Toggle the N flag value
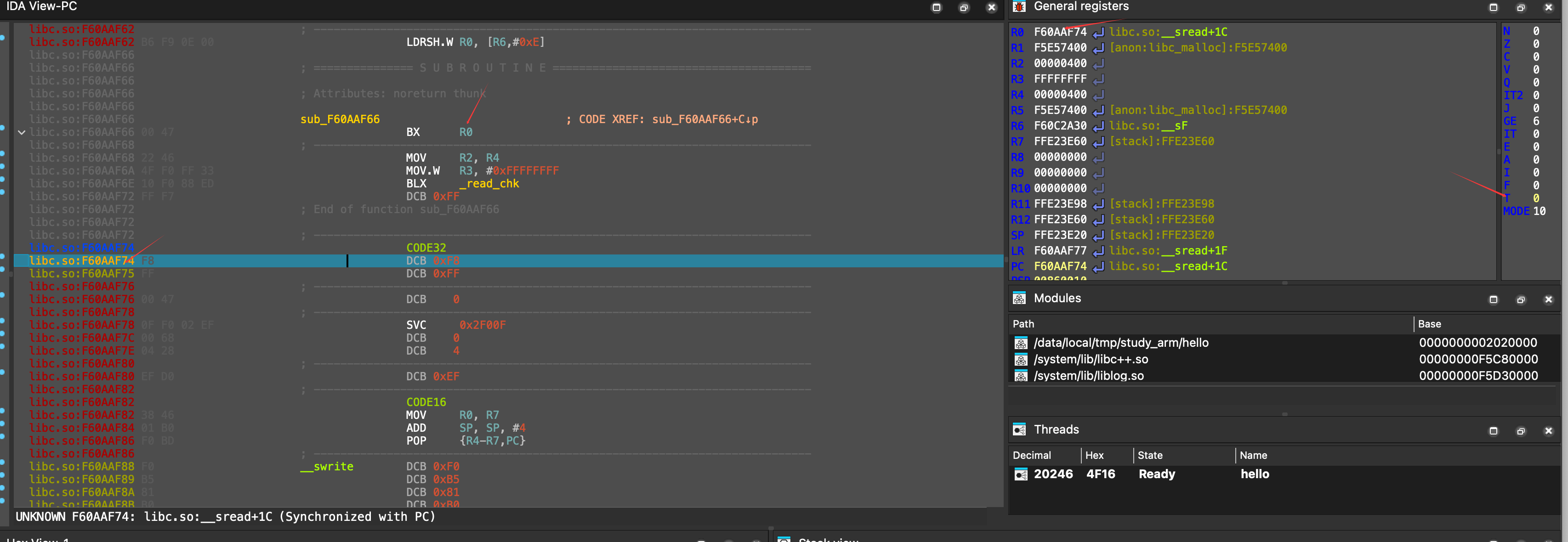 pyautogui.click(x=1536, y=31)
